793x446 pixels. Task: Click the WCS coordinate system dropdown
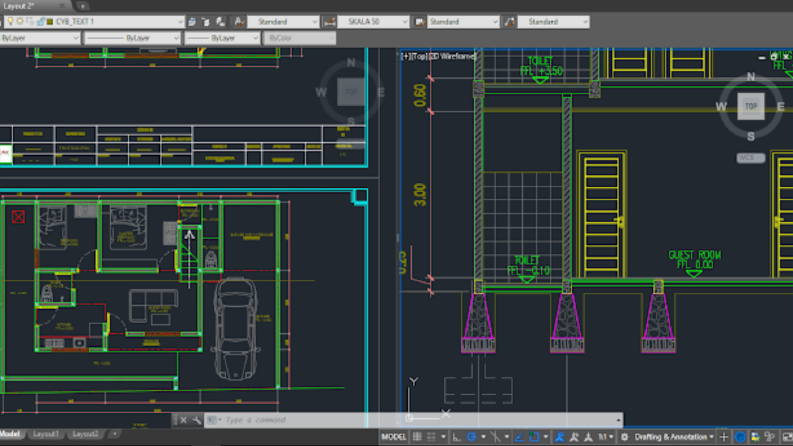click(x=751, y=158)
